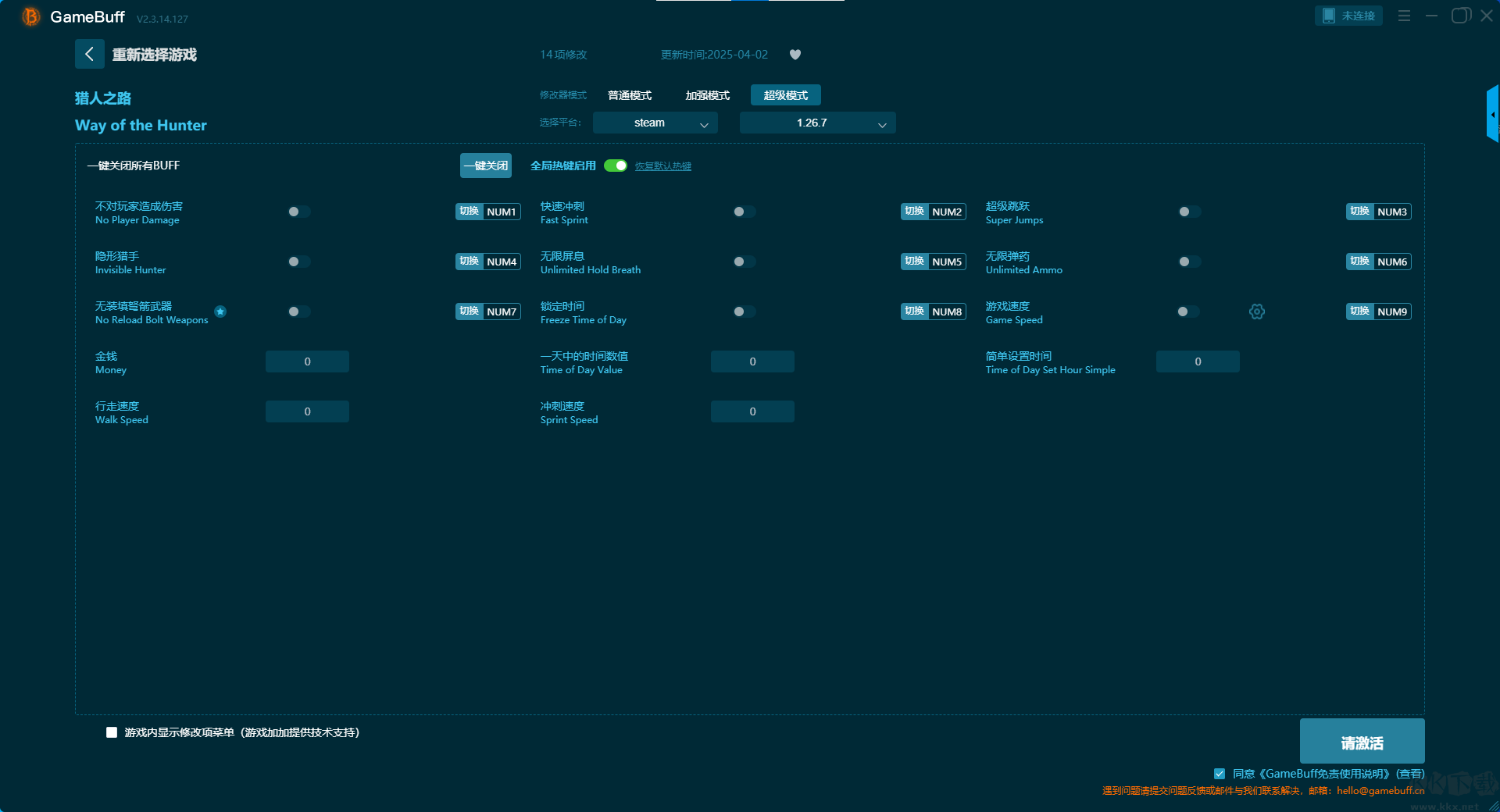Screen dimensions: 1500x812
Task: Enable the Unlimited Ammo switch
Action: pos(1189,262)
